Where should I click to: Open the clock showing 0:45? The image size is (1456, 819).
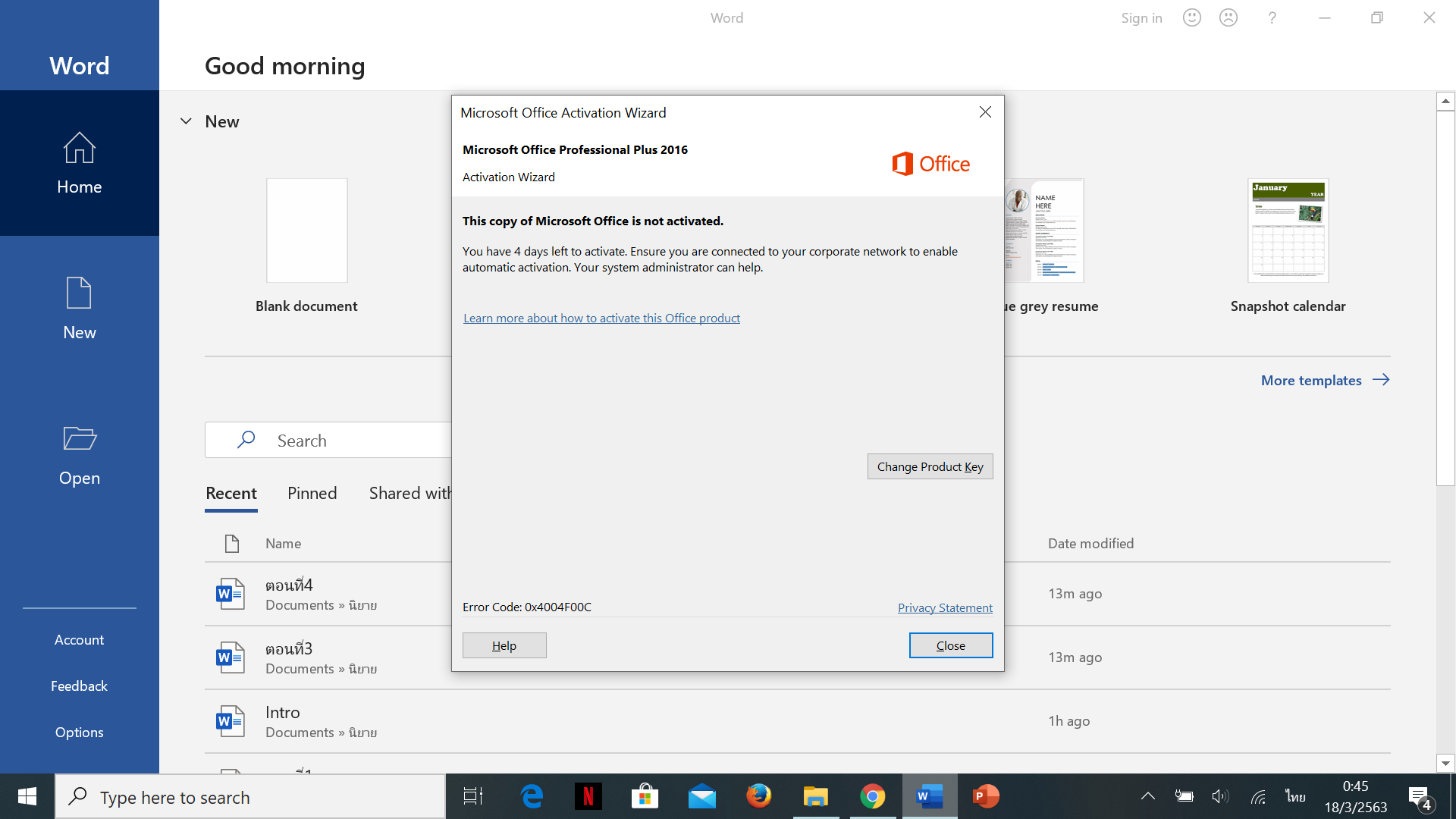click(x=1355, y=796)
